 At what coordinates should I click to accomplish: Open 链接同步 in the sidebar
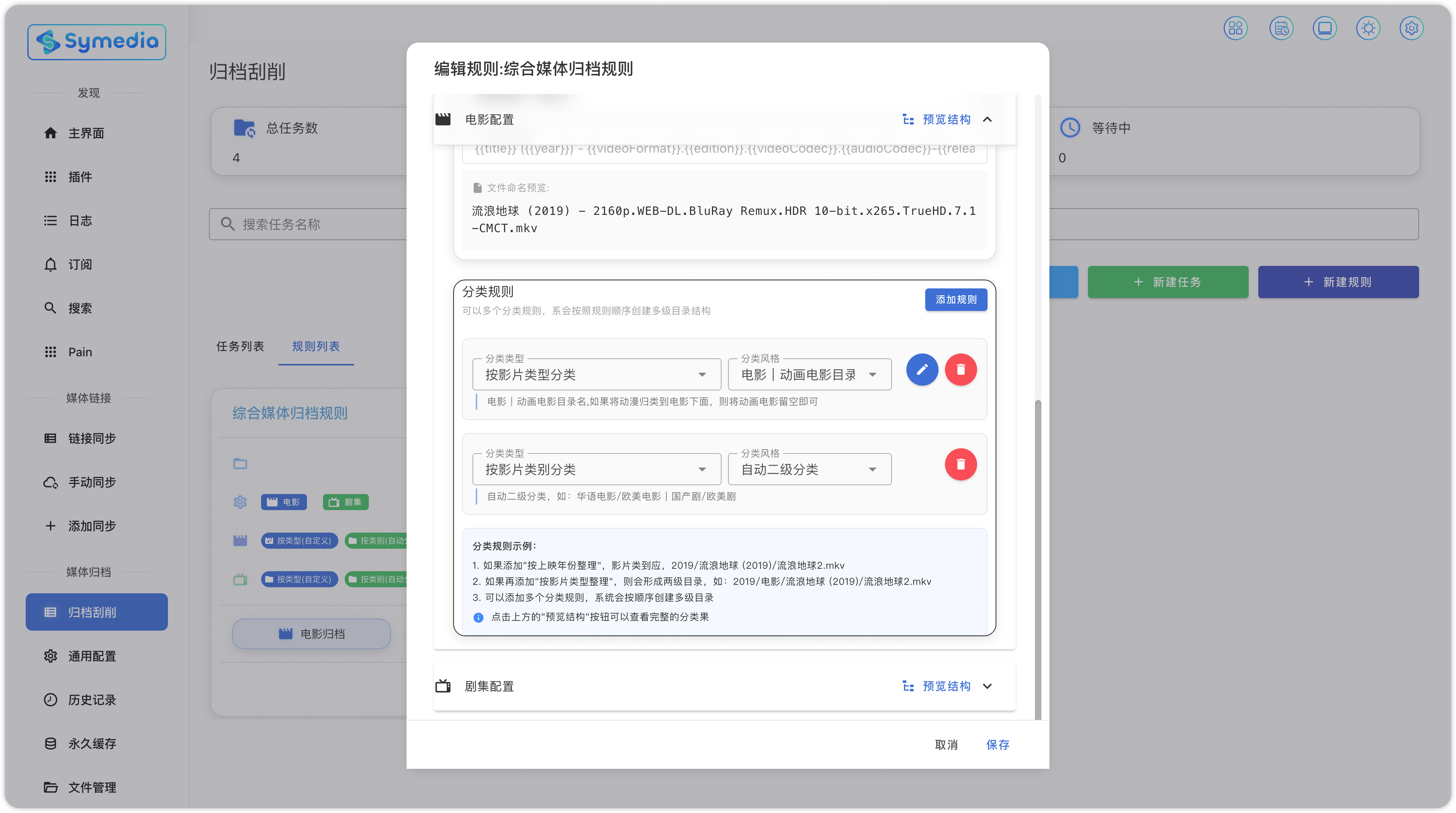tap(92, 438)
